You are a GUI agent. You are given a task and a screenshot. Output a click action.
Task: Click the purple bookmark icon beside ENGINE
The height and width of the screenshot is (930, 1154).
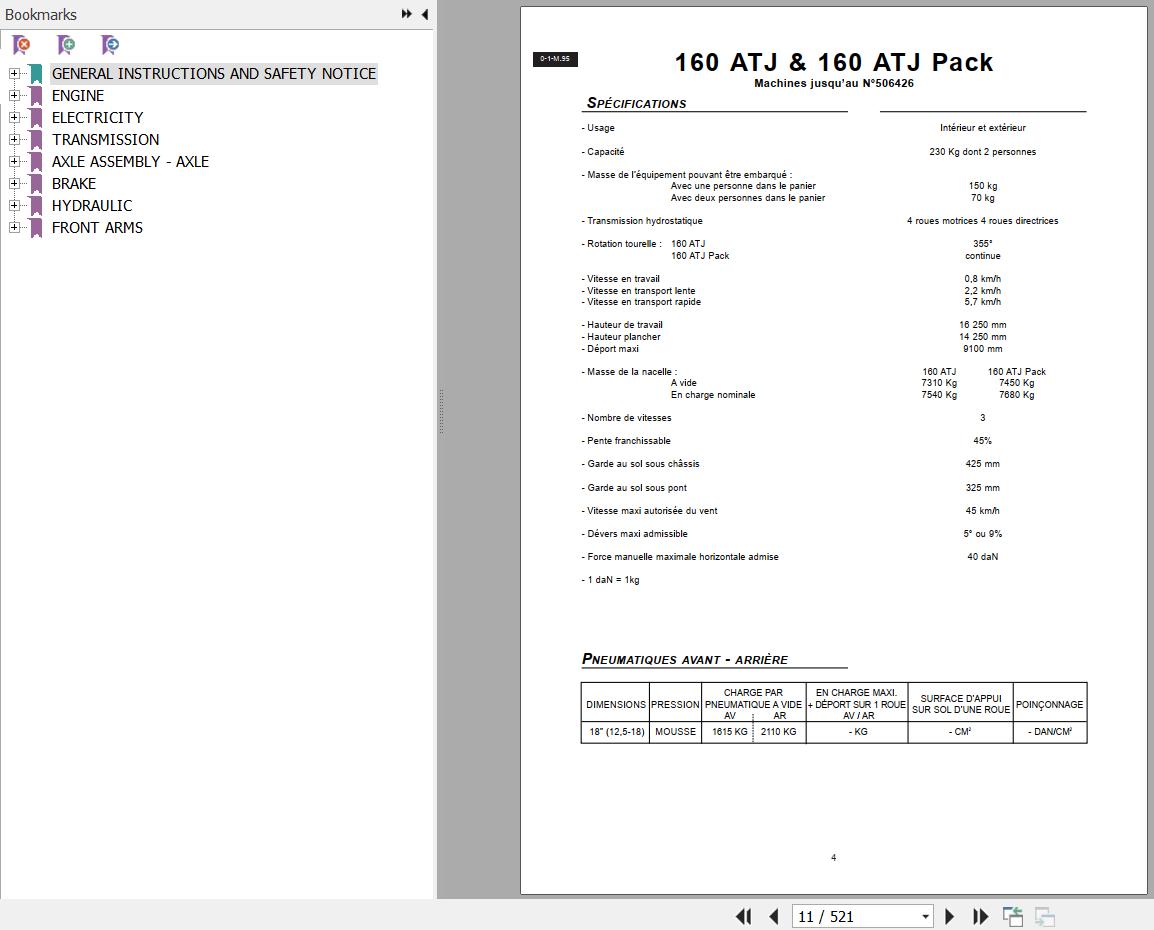pyautogui.click(x=36, y=96)
